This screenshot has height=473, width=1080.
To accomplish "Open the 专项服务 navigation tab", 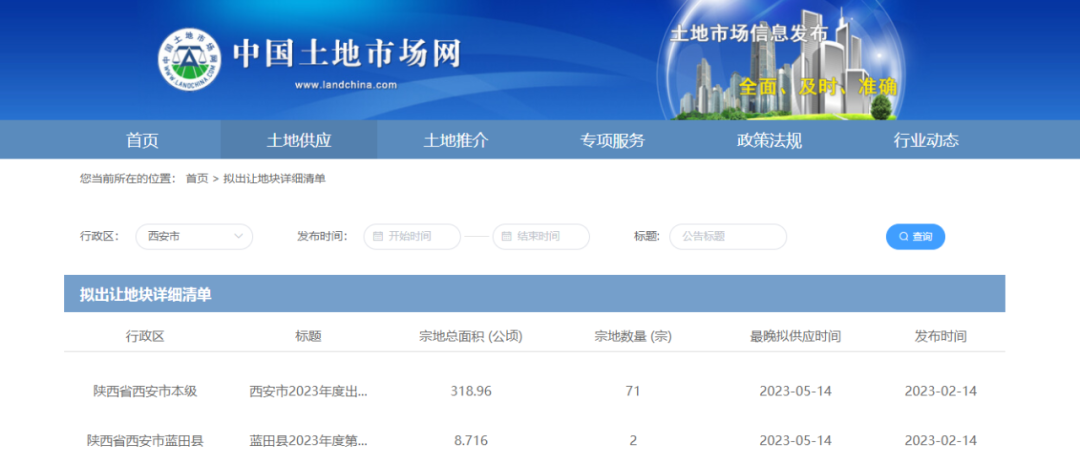I will point(612,140).
